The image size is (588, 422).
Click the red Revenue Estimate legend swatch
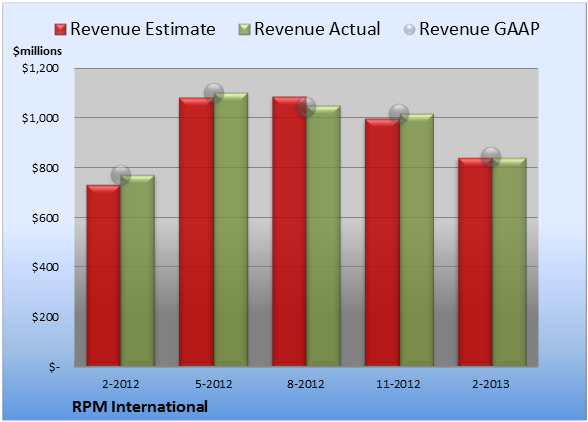coord(60,30)
